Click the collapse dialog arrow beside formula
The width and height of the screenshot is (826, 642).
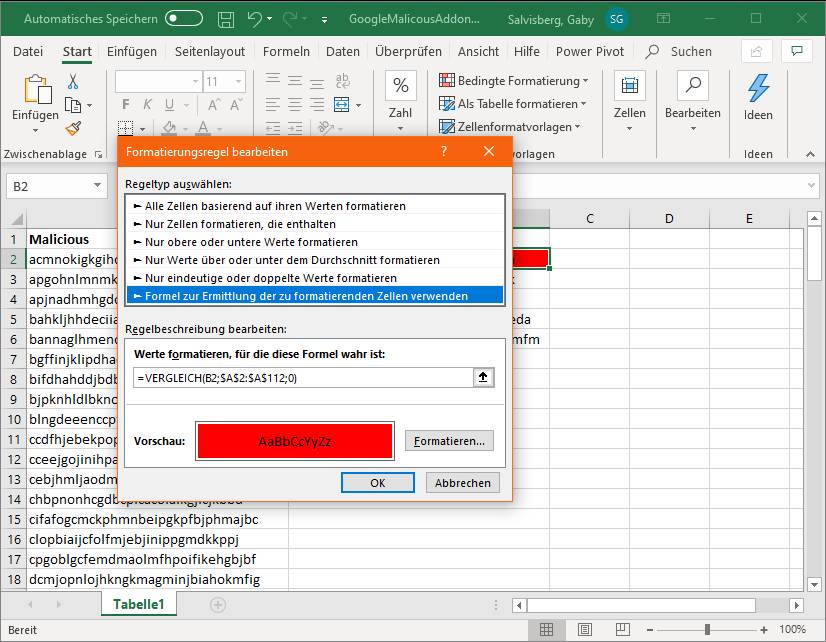[x=484, y=377]
